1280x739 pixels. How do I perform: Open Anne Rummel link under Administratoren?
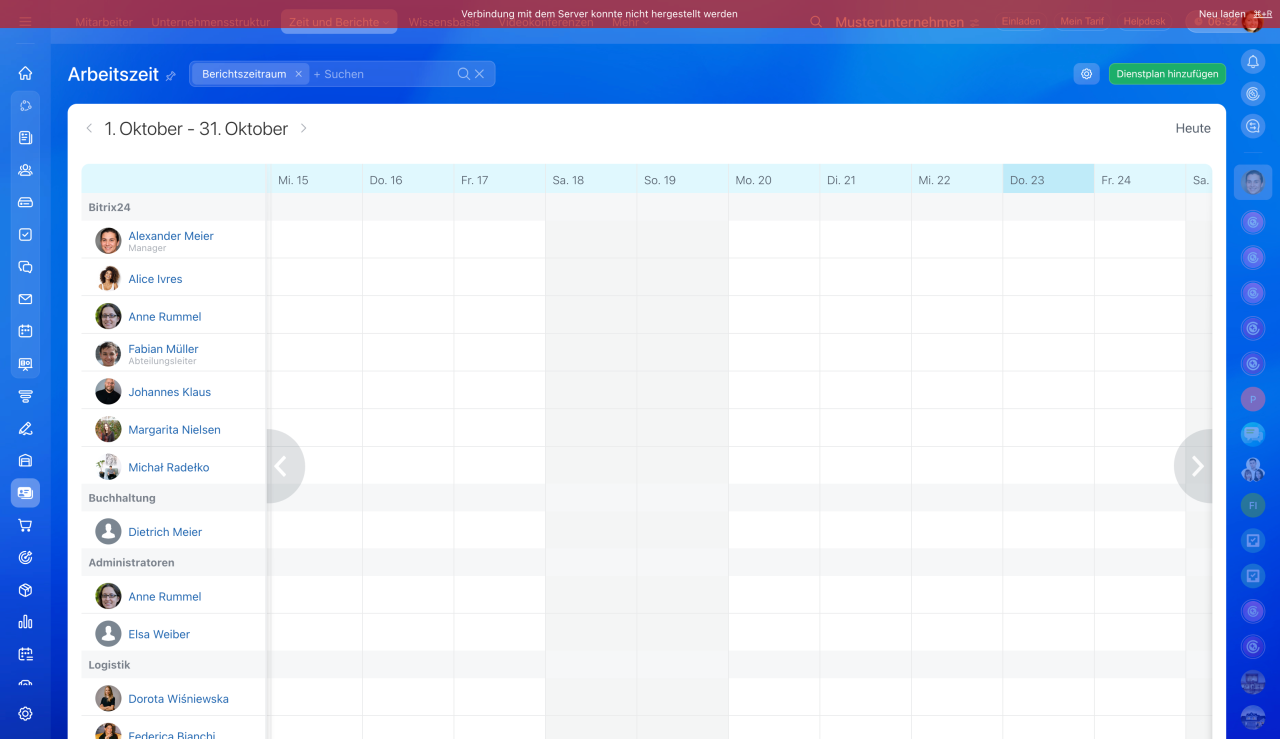click(165, 597)
